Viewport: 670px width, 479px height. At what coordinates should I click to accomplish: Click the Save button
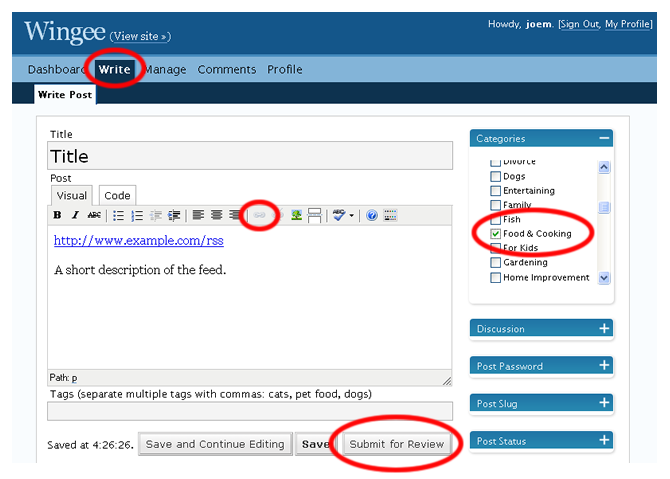315,444
